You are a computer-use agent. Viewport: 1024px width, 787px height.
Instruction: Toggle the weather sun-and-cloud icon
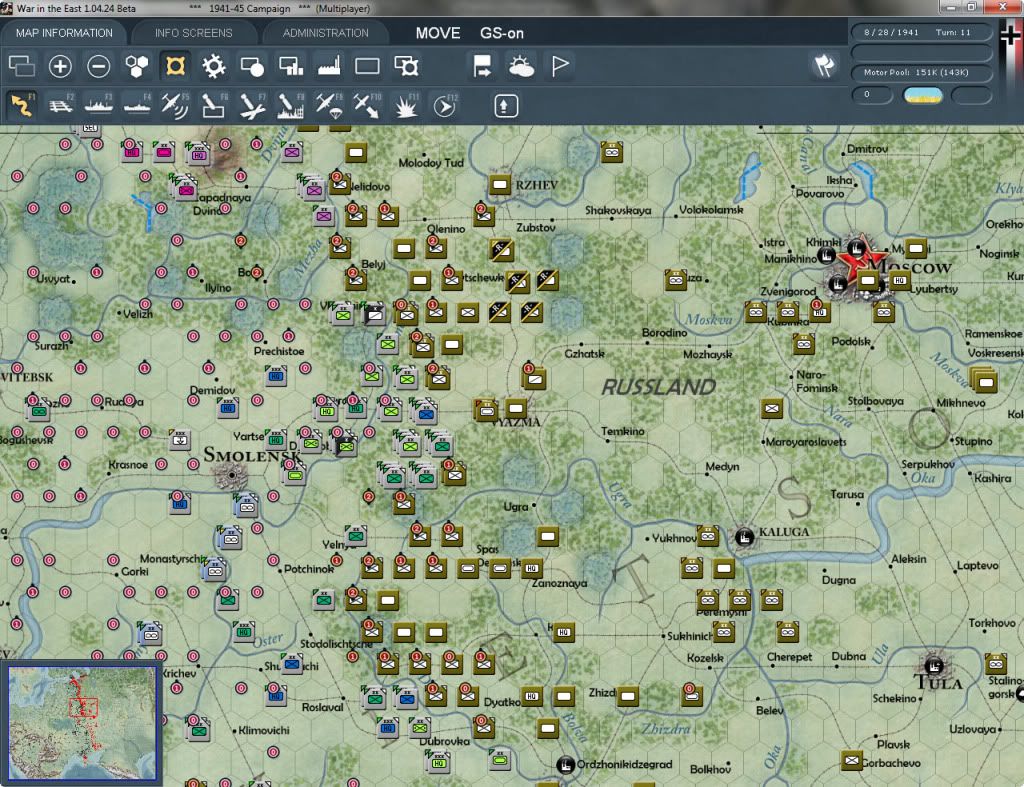click(521, 66)
